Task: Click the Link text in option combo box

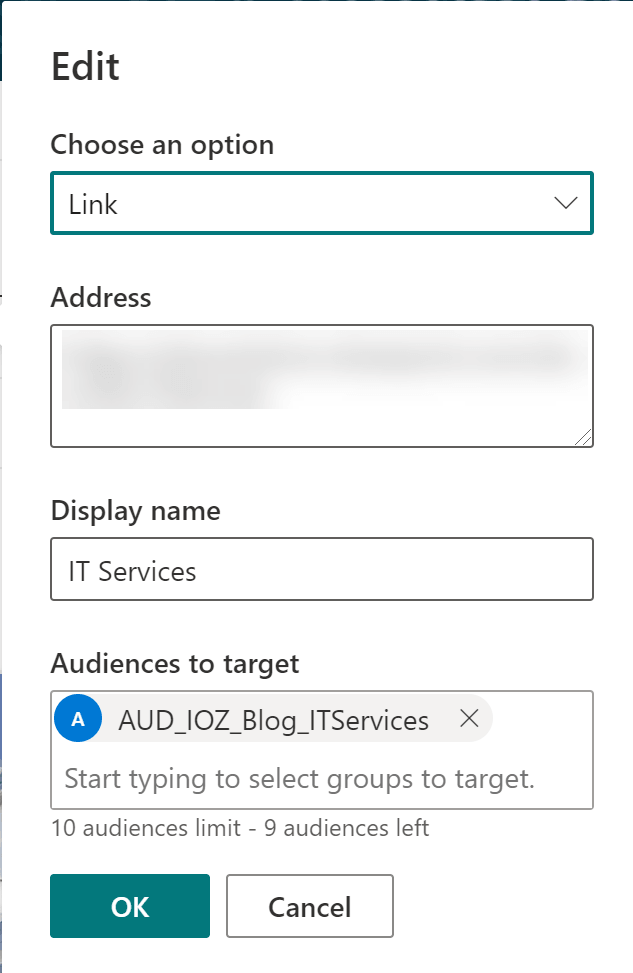Action: pyautogui.click(x=93, y=204)
